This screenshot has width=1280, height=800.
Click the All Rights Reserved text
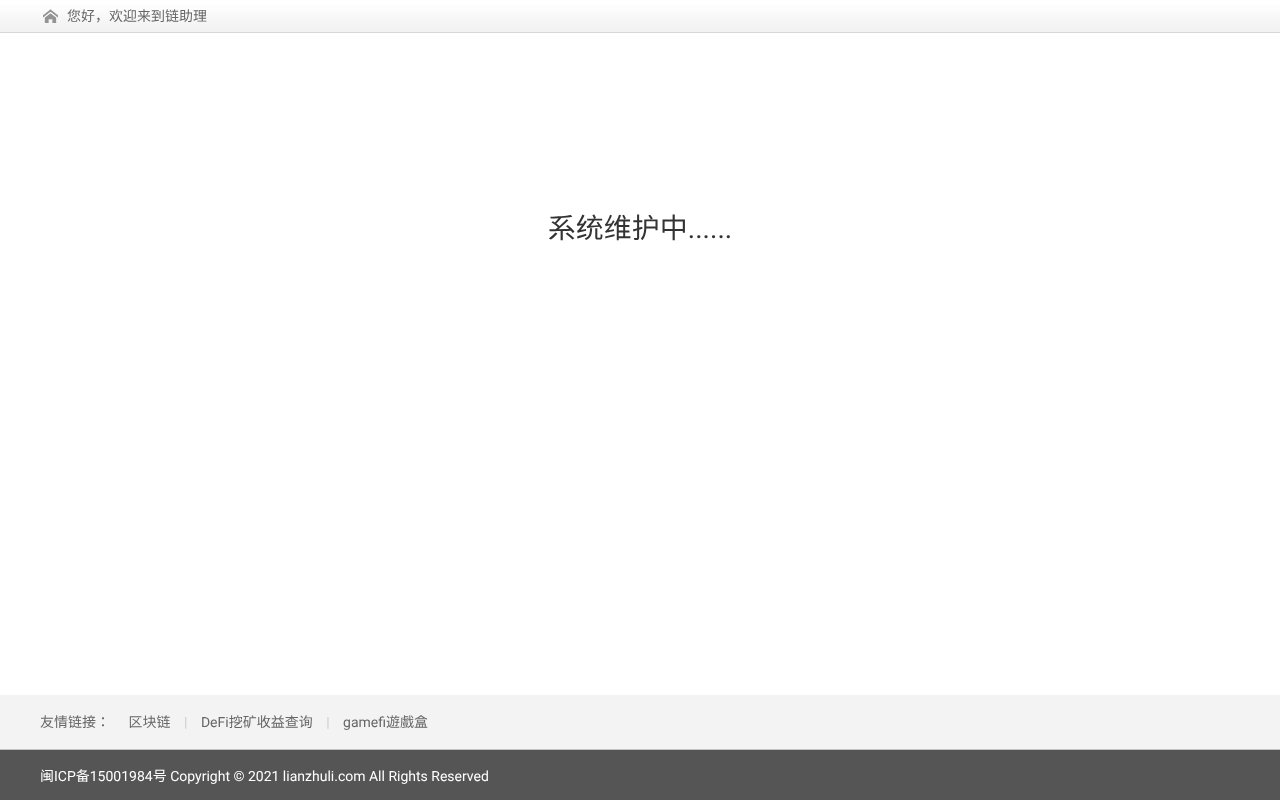pos(429,776)
